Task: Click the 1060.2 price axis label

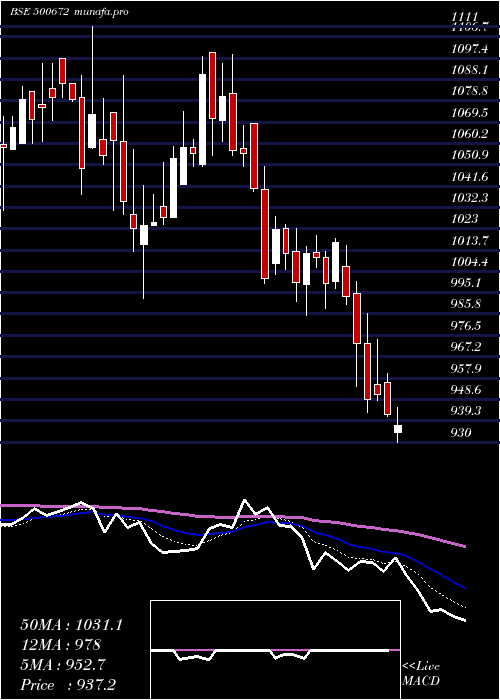Action: coord(469,134)
